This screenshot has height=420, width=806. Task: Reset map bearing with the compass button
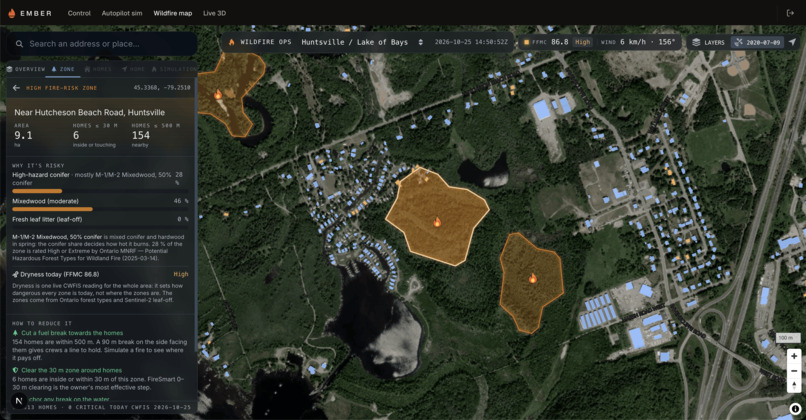click(794, 385)
